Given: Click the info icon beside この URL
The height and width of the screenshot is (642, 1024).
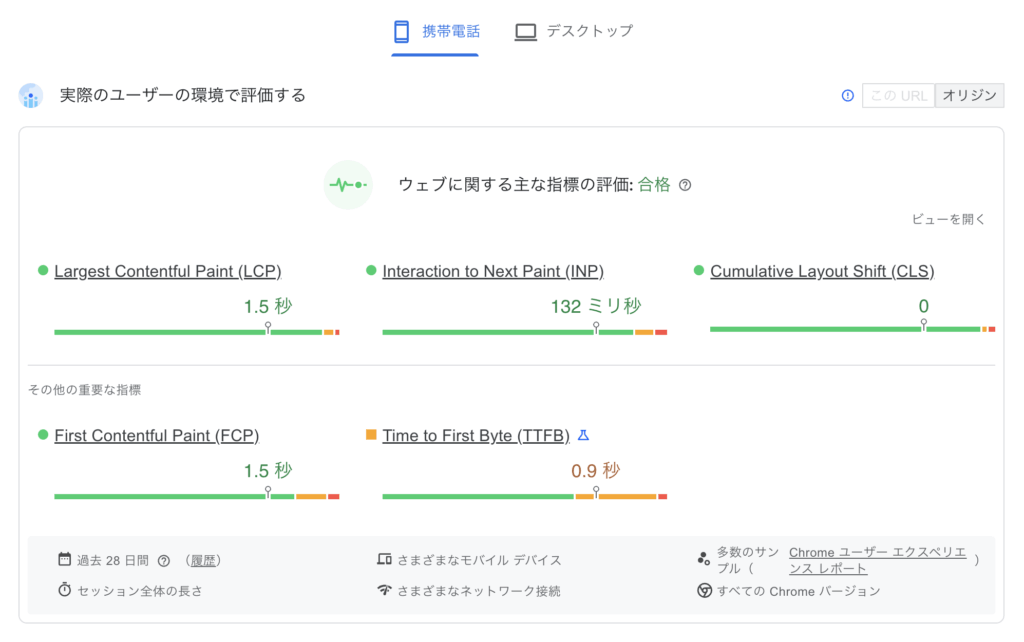Looking at the screenshot, I should [848, 96].
